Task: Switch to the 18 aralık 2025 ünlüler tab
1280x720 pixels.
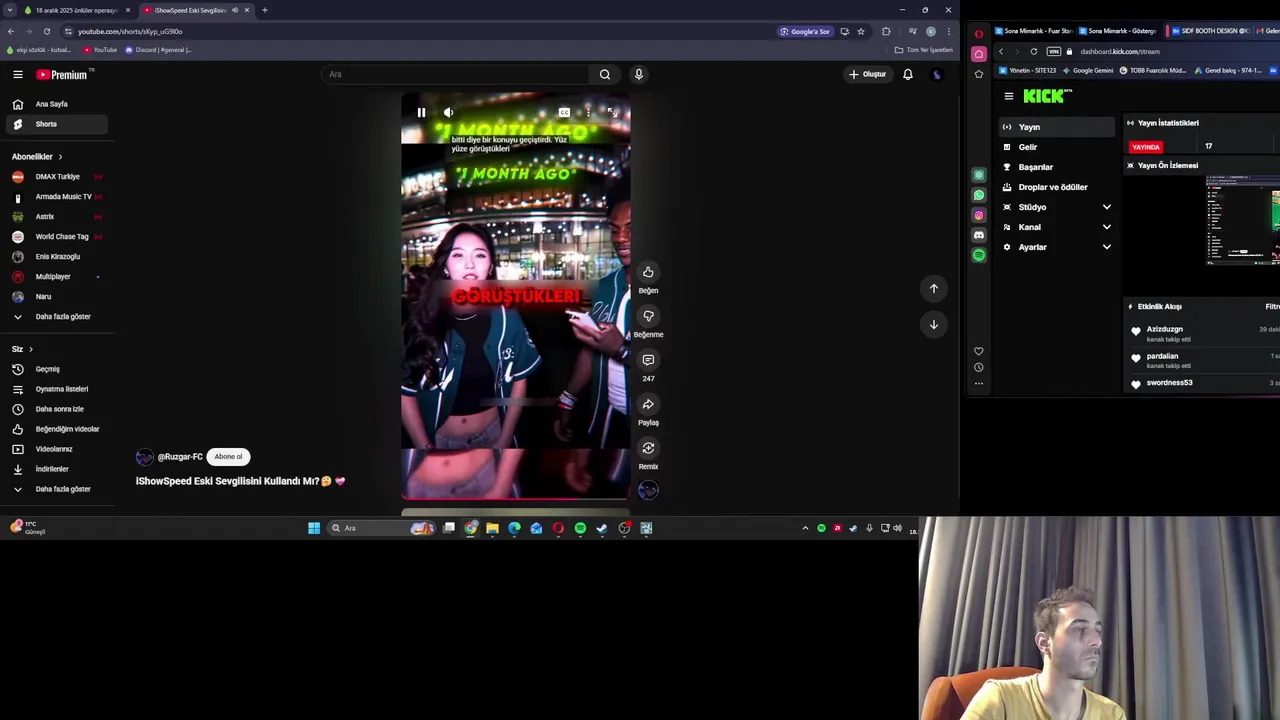Action: tap(76, 10)
